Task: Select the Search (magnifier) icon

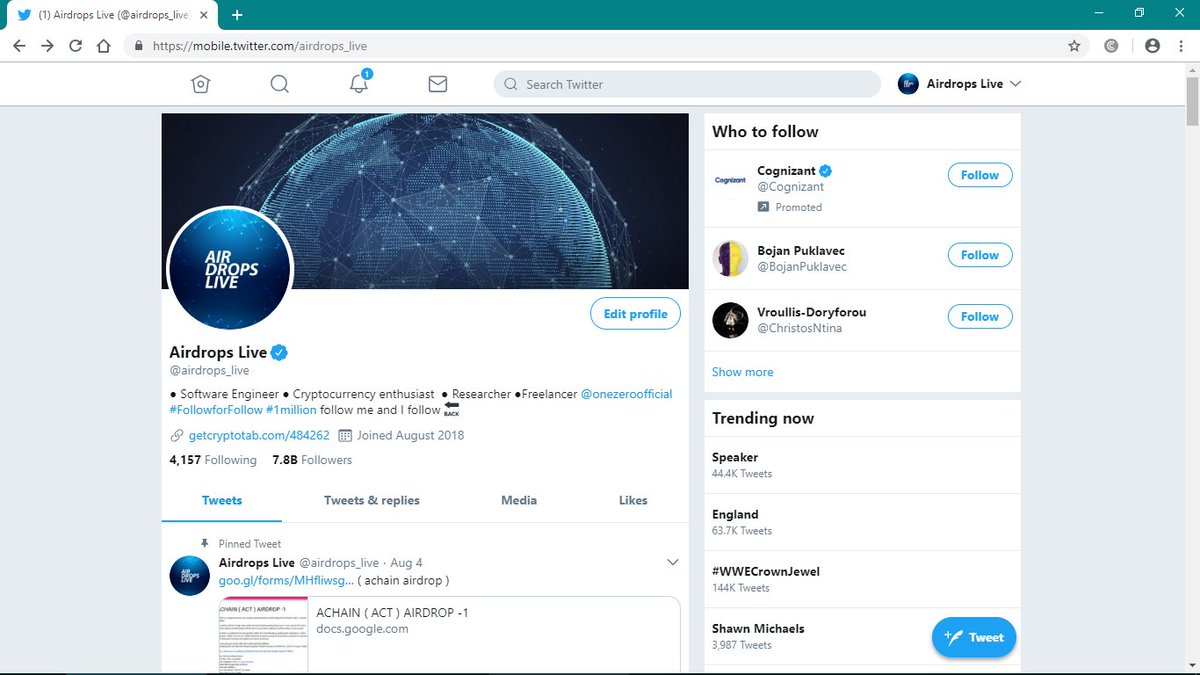Action: tap(279, 84)
